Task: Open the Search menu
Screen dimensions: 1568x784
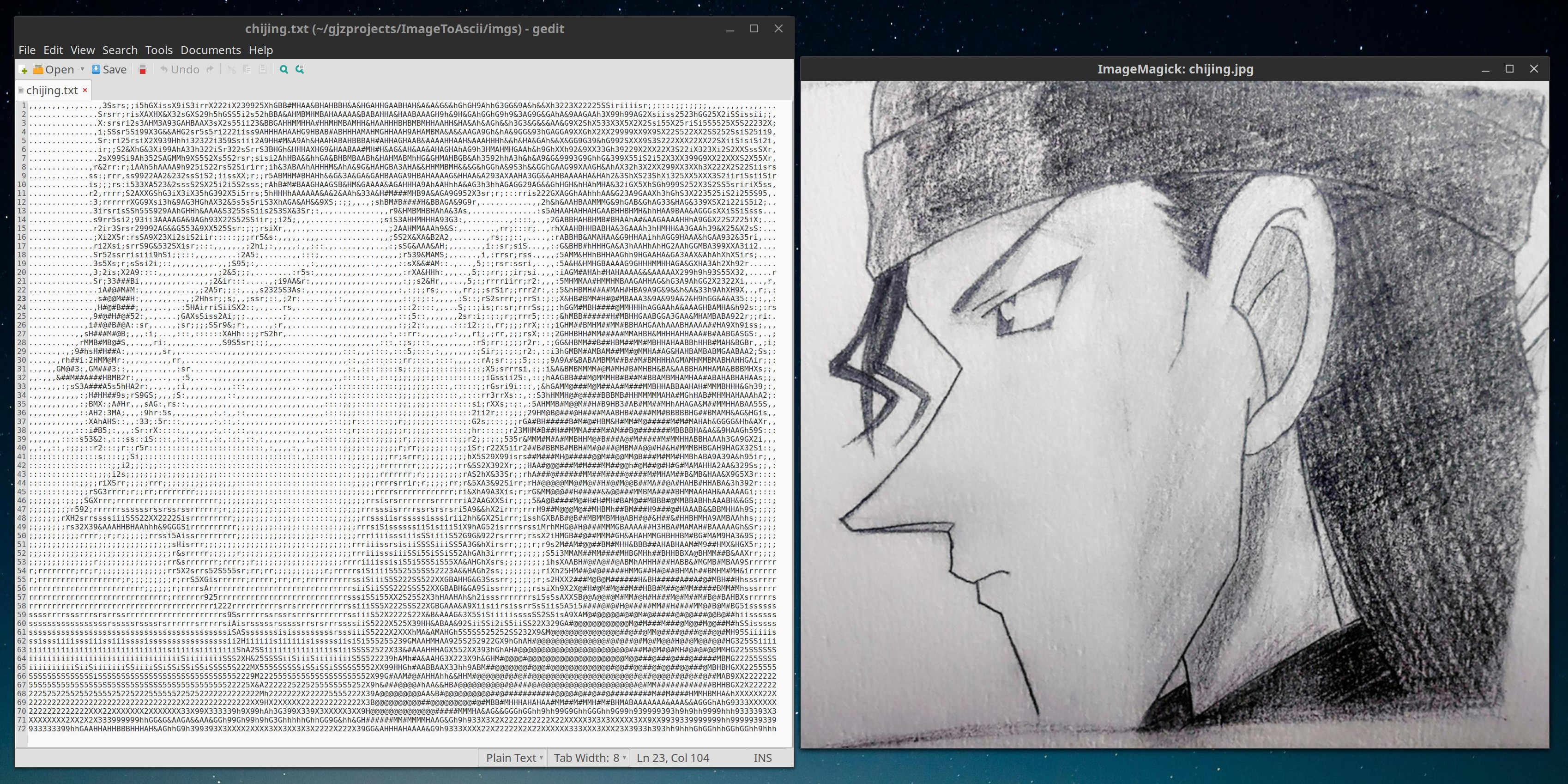Action: click(120, 50)
